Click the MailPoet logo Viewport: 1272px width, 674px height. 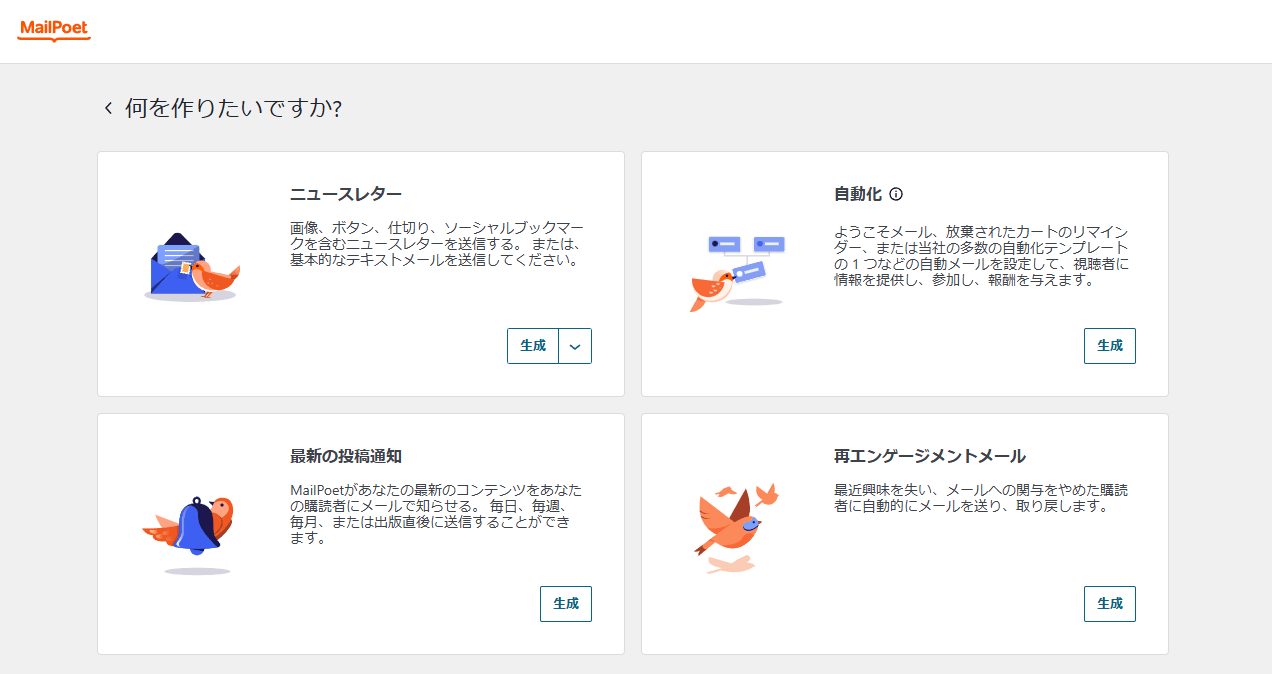[54, 31]
